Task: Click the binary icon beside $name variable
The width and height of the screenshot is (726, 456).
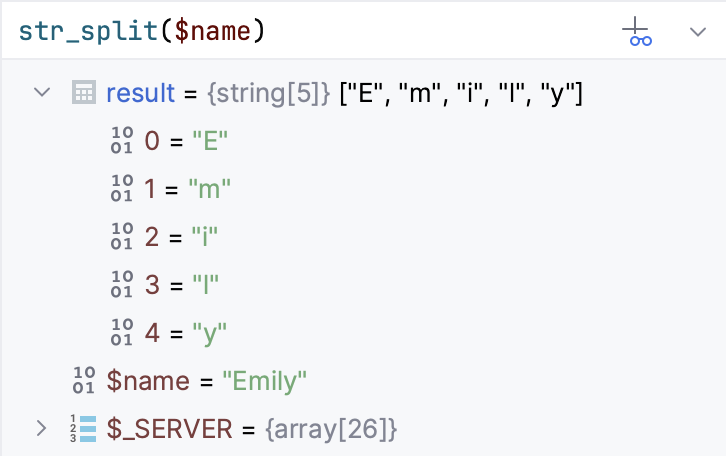Action: click(x=84, y=380)
